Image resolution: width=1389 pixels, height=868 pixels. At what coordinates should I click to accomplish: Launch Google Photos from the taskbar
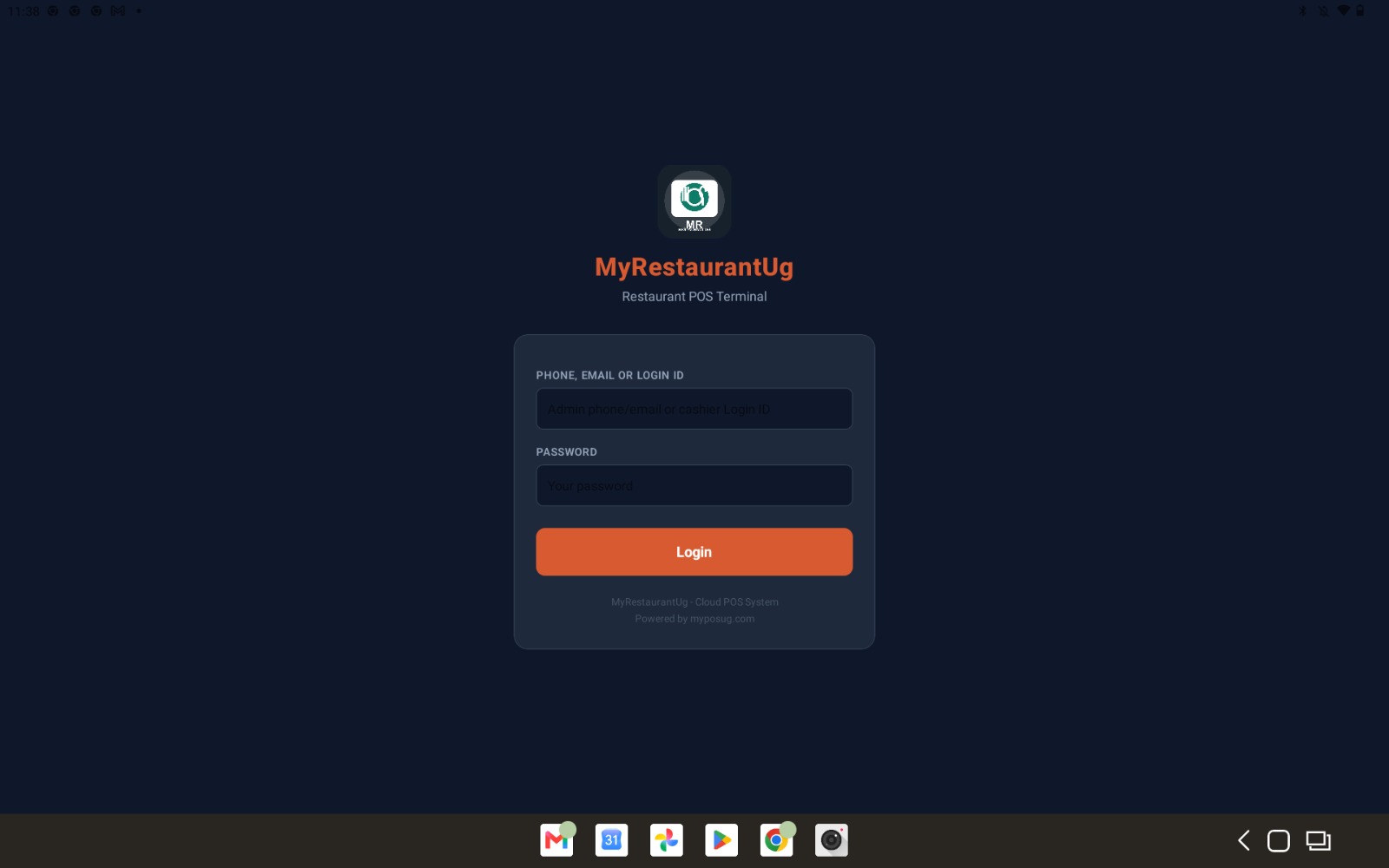(667, 840)
